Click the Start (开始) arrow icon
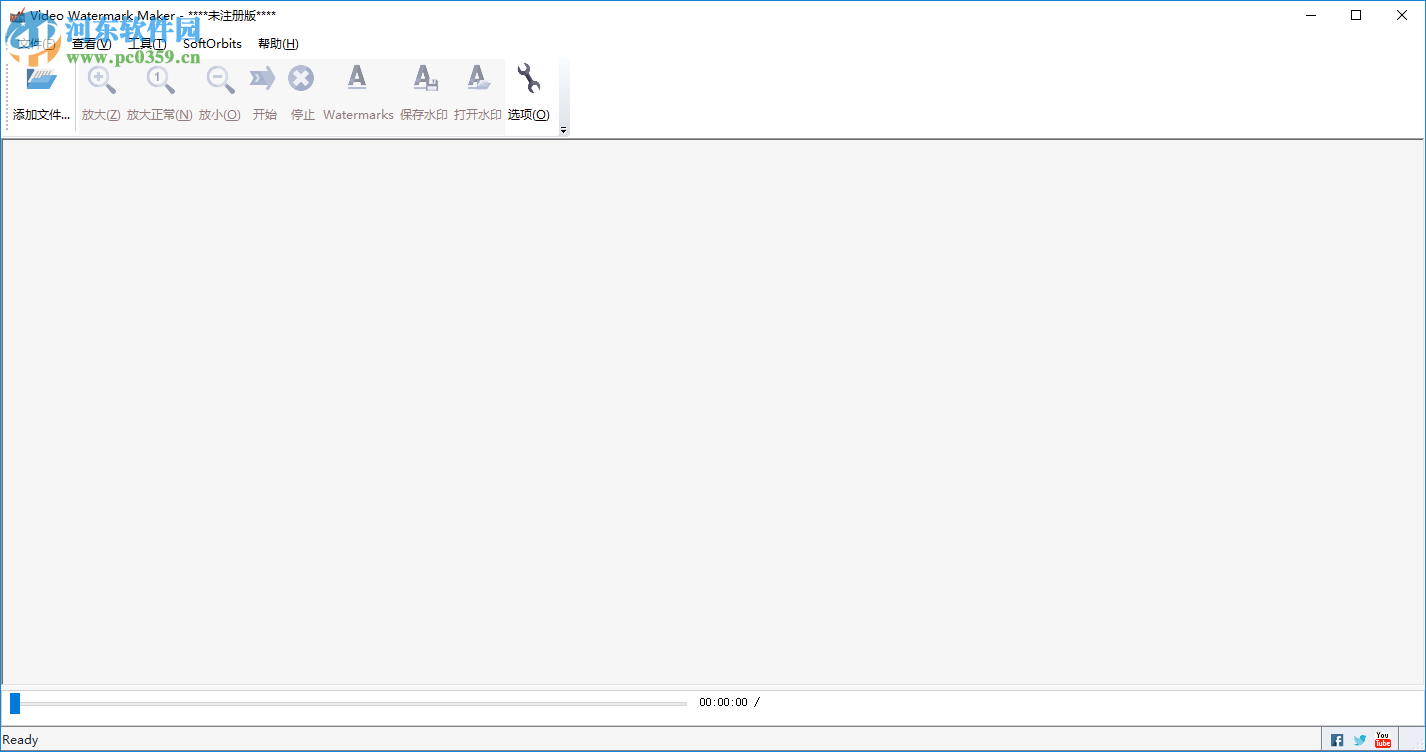 click(263, 79)
